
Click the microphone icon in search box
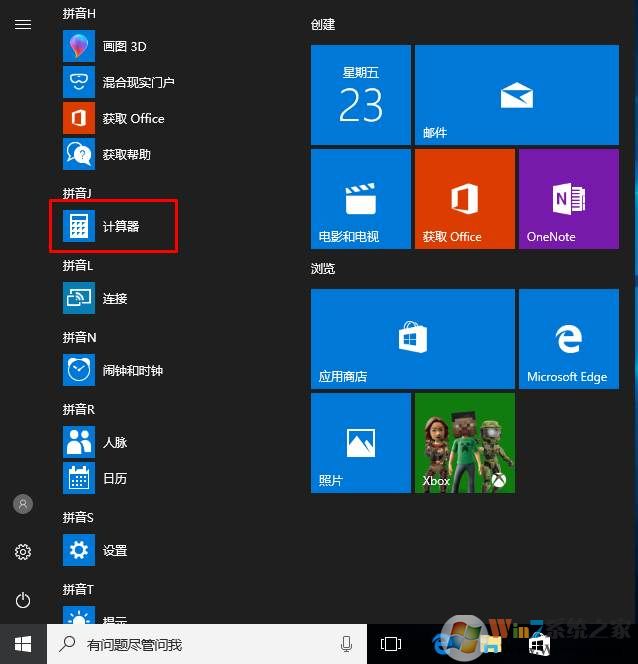pos(346,644)
